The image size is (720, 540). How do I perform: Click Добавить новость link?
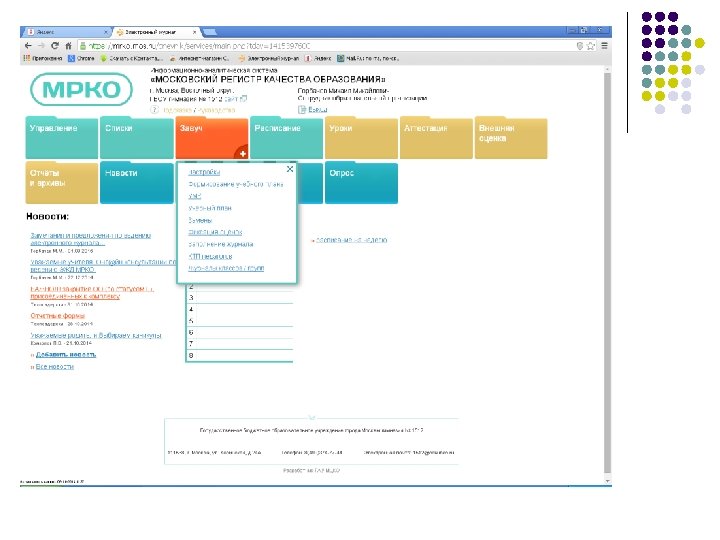tap(66, 354)
